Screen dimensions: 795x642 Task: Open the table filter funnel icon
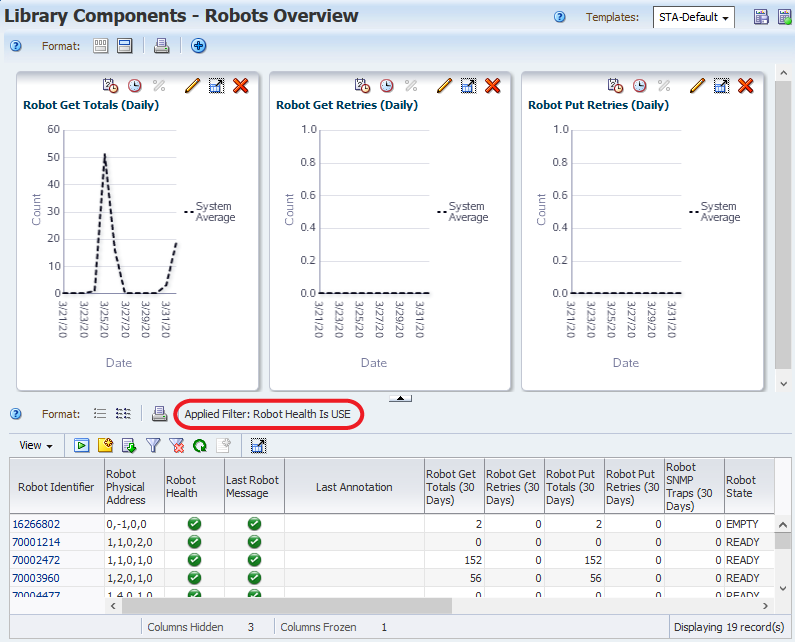tap(154, 445)
